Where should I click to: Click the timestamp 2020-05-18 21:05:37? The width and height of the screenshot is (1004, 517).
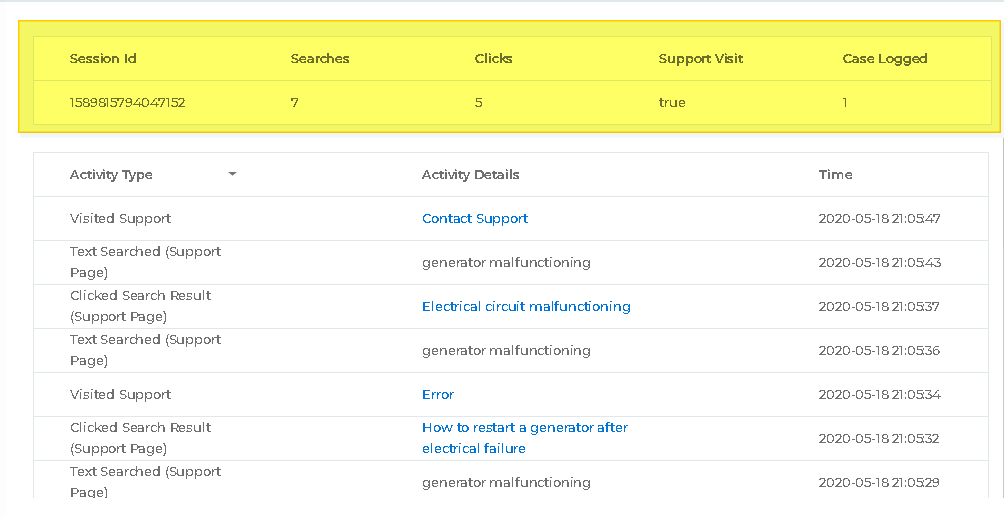tap(879, 306)
